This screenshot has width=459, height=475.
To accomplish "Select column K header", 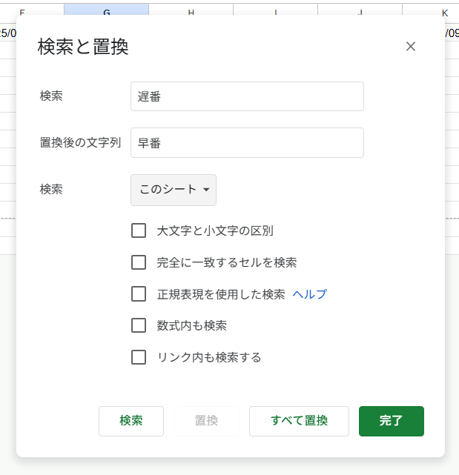I will tap(431, 10).
